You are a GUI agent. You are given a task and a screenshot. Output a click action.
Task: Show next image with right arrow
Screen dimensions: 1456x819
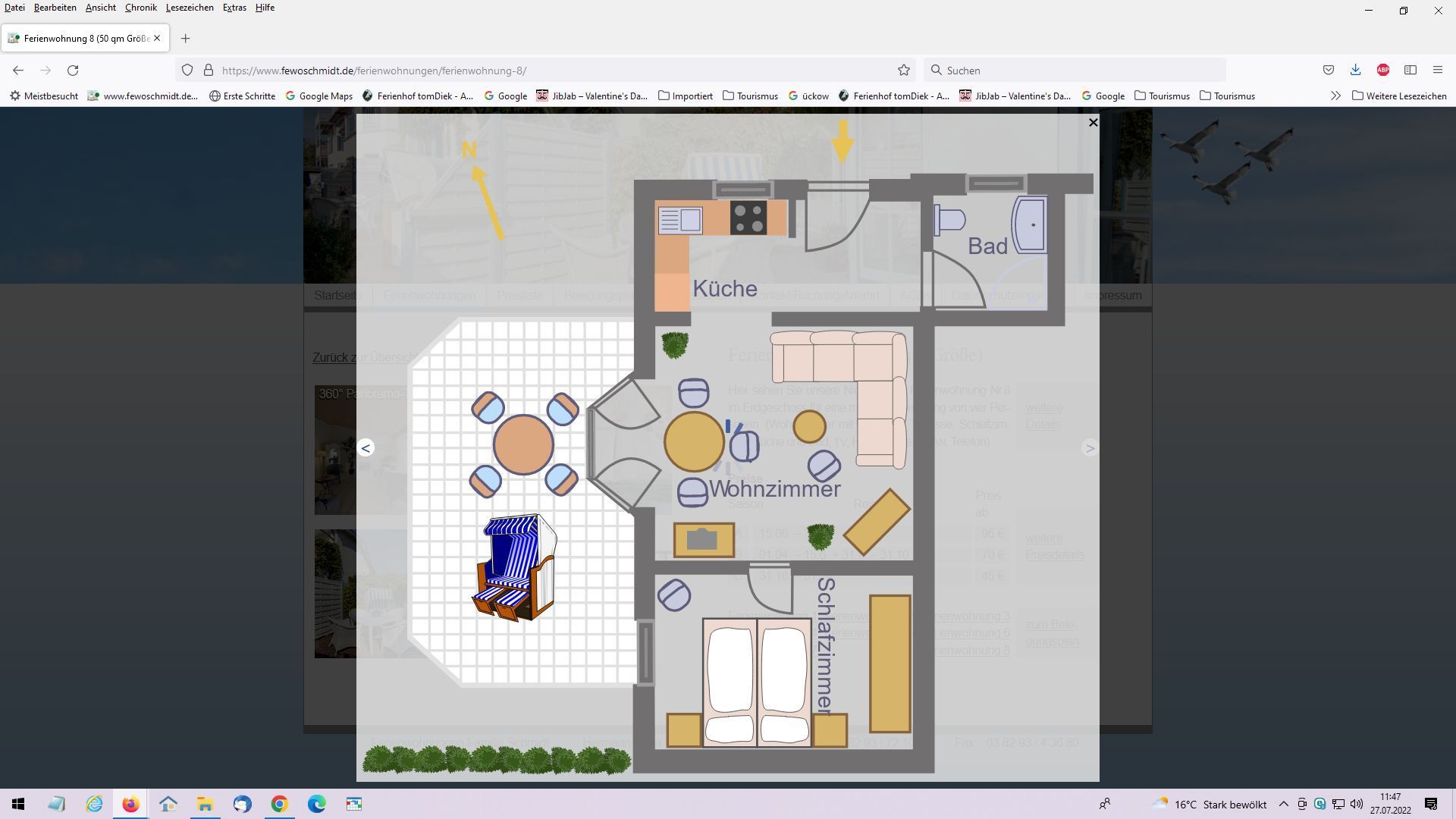1090,448
